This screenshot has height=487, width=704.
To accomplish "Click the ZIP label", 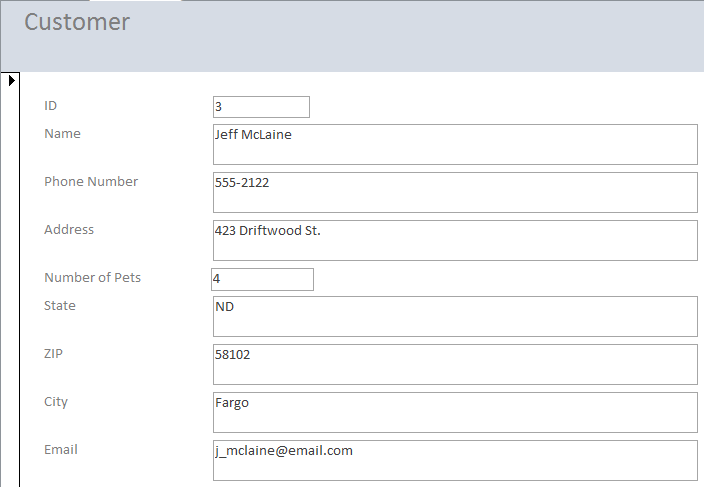I will point(53,354).
